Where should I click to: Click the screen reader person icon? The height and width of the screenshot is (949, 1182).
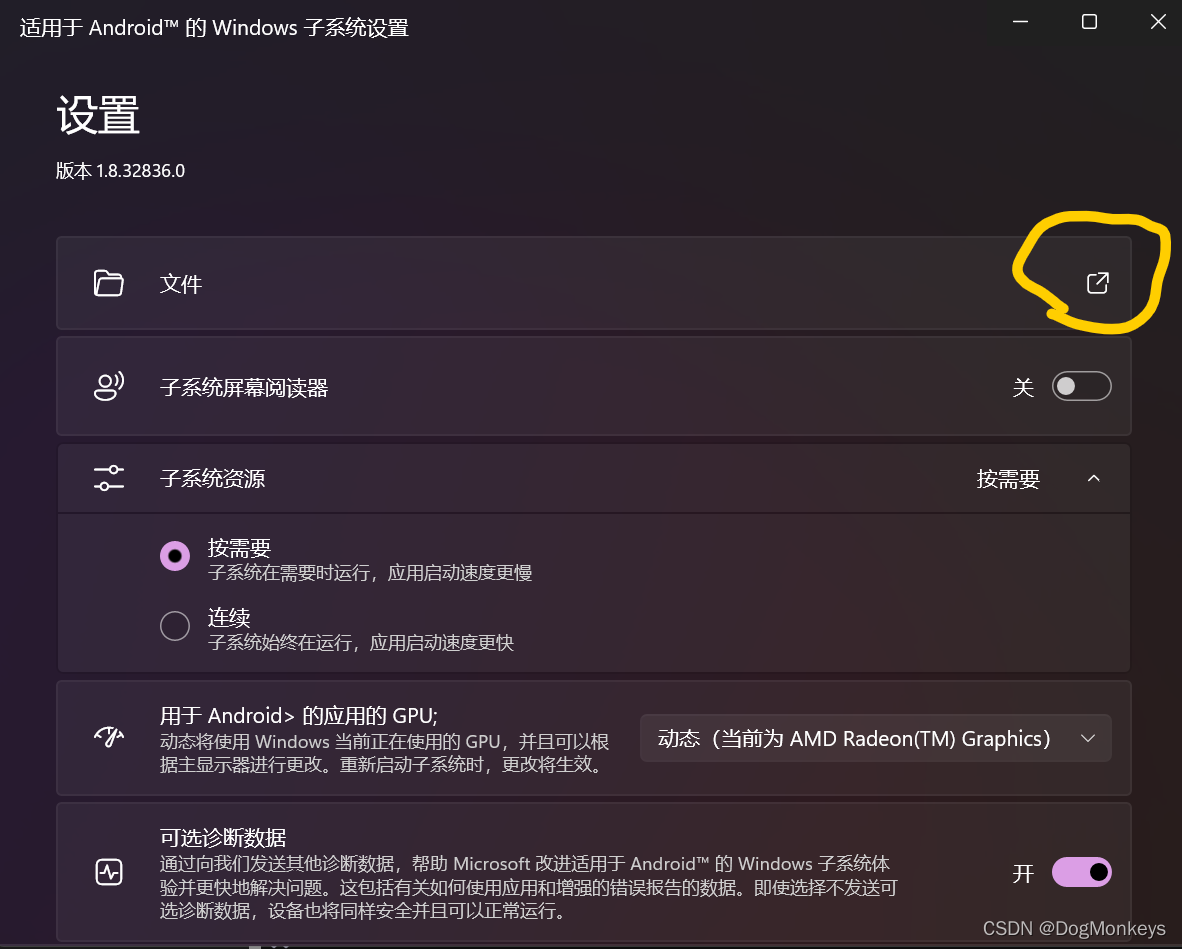(109, 387)
